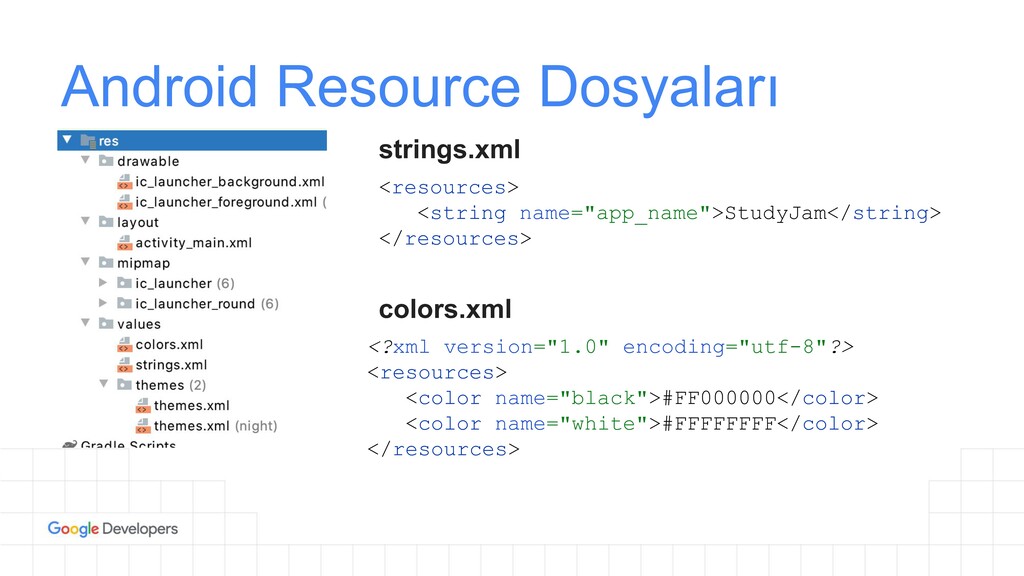
Task: Click the app_name attribute value
Action: [x=647, y=214]
